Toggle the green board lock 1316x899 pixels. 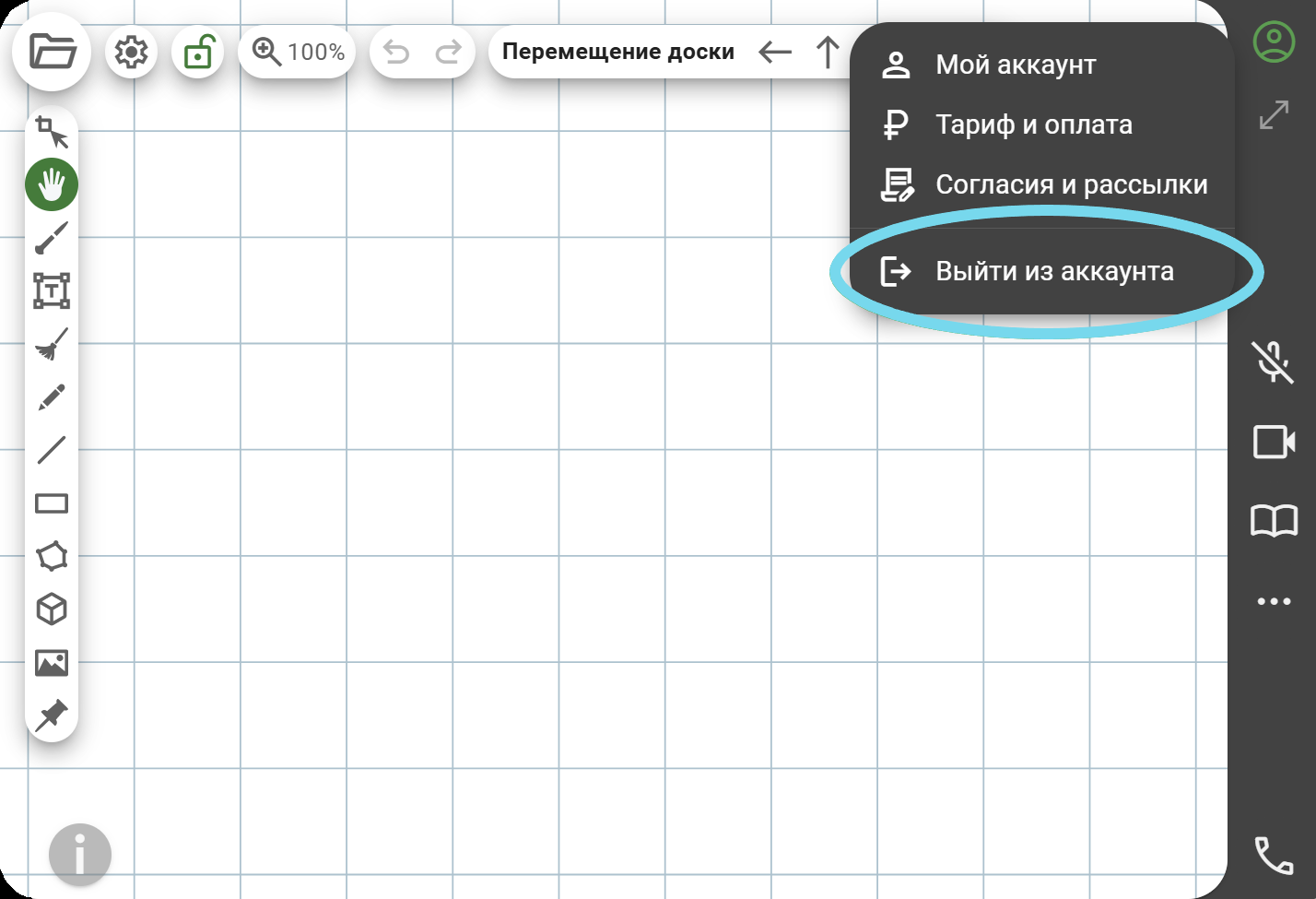(x=198, y=53)
